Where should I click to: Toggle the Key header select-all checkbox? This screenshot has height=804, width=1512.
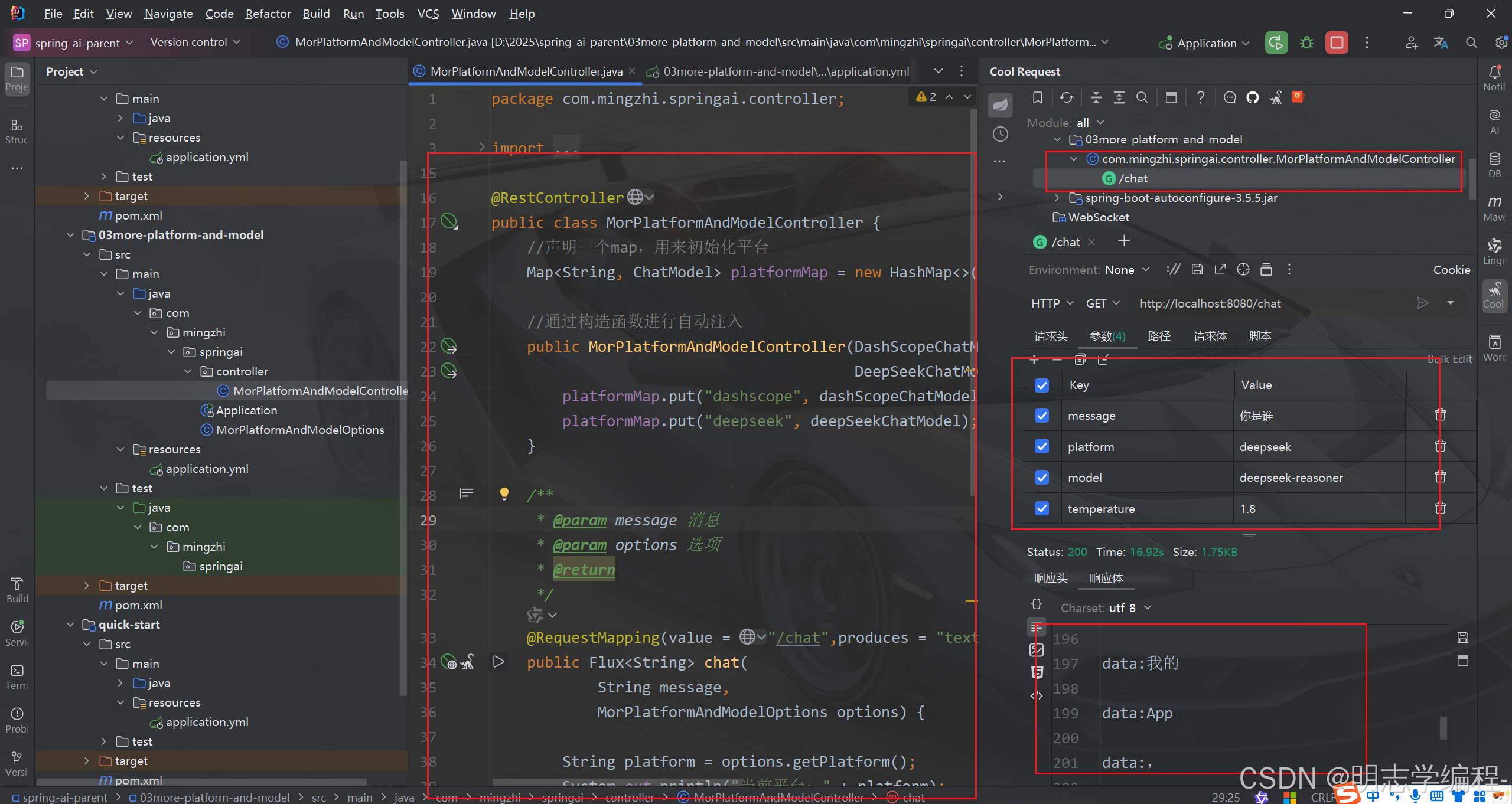point(1042,385)
